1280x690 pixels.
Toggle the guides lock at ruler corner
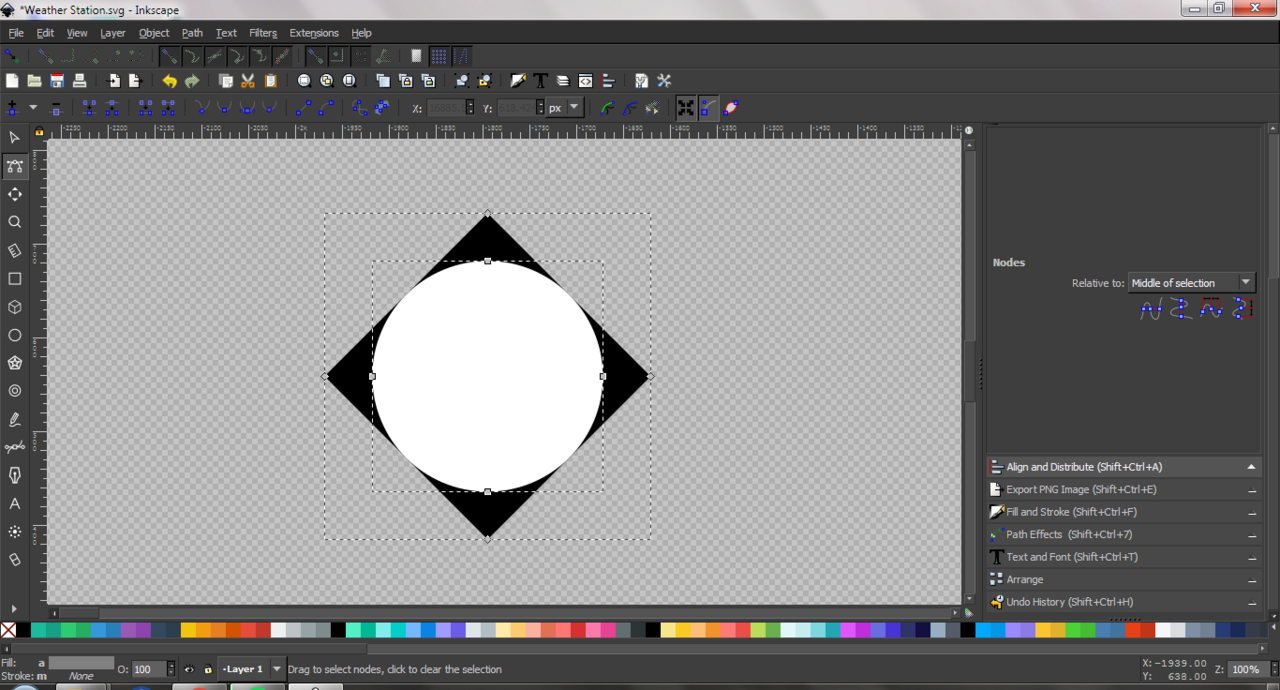[x=39, y=131]
